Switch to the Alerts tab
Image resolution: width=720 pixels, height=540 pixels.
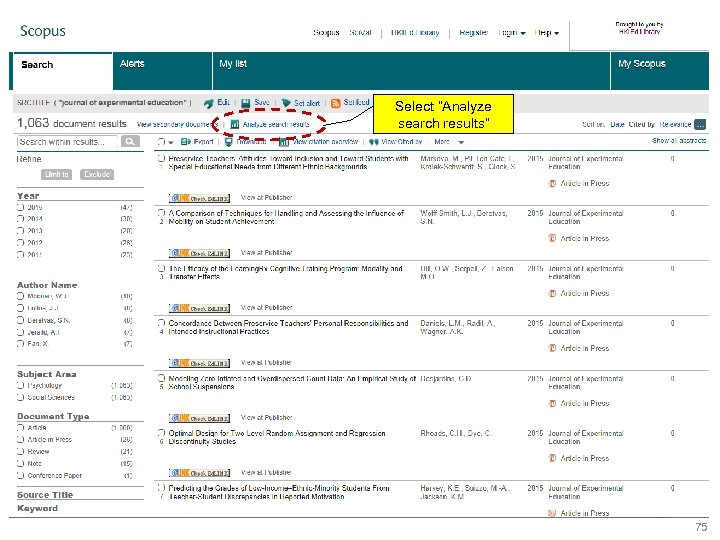pos(163,71)
